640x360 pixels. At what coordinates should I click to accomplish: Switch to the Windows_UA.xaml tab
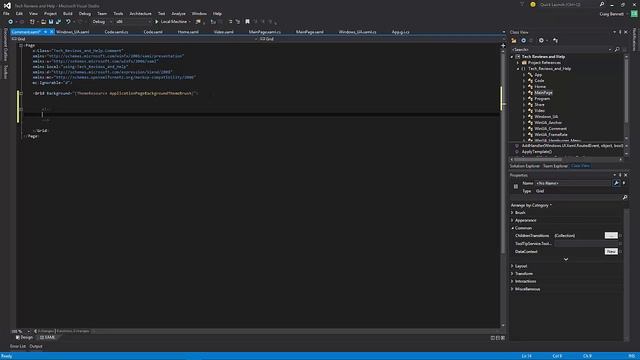click(73, 32)
